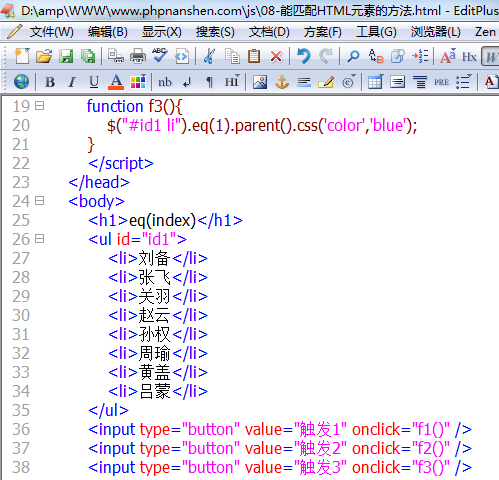Open Print Preview icon
This screenshot has height=480, width=499.
116,56
